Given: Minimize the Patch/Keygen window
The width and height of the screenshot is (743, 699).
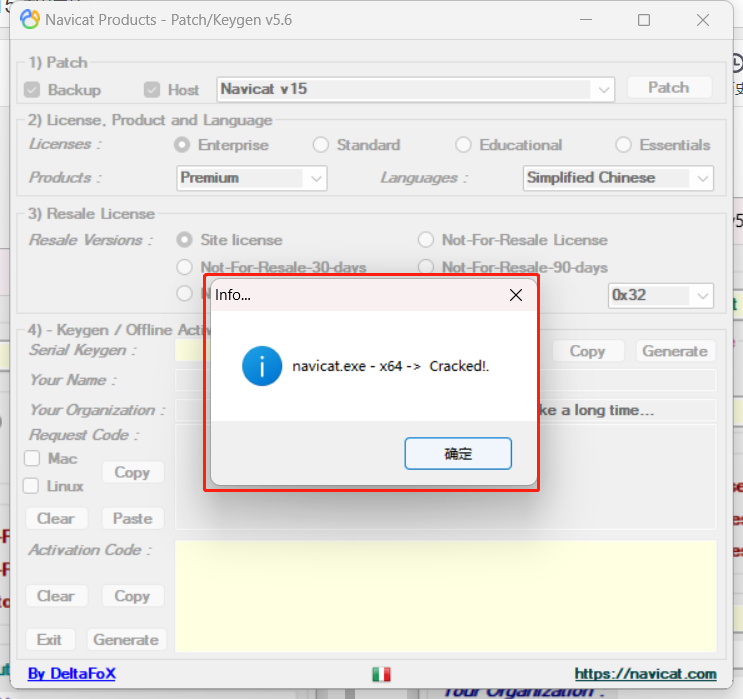Looking at the screenshot, I should (586, 20).
